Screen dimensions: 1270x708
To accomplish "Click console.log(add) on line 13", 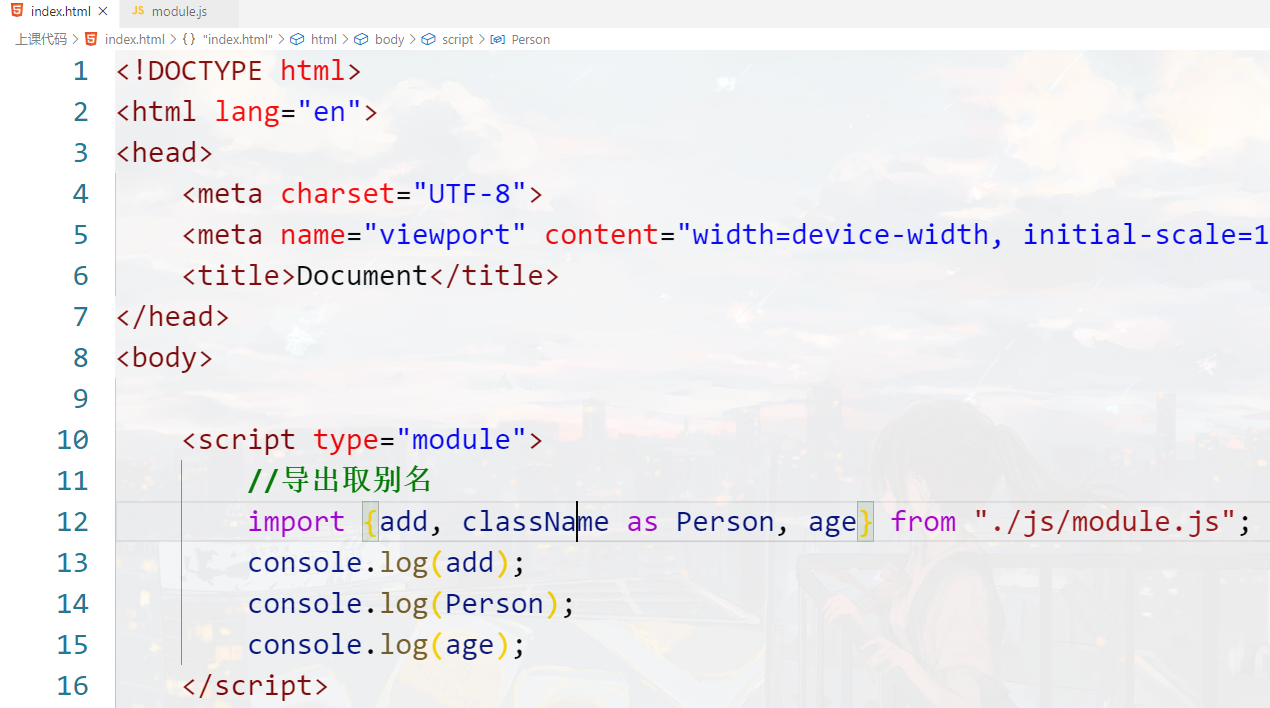I will point(387,563).
